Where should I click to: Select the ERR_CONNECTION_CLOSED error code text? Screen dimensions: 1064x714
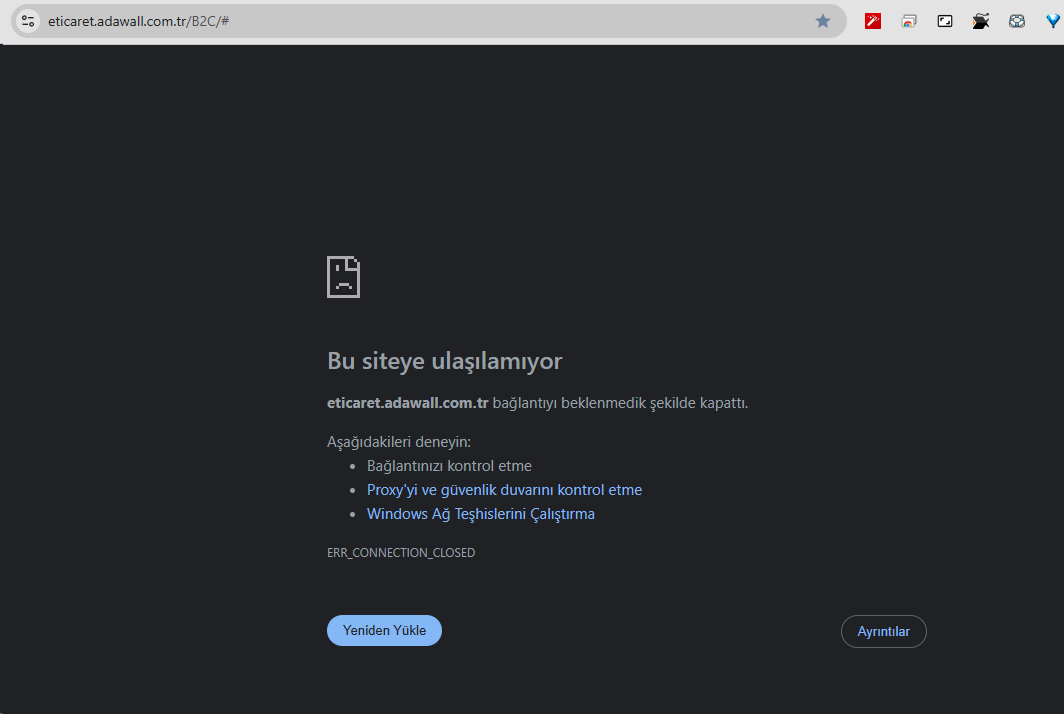coord(401,552)
